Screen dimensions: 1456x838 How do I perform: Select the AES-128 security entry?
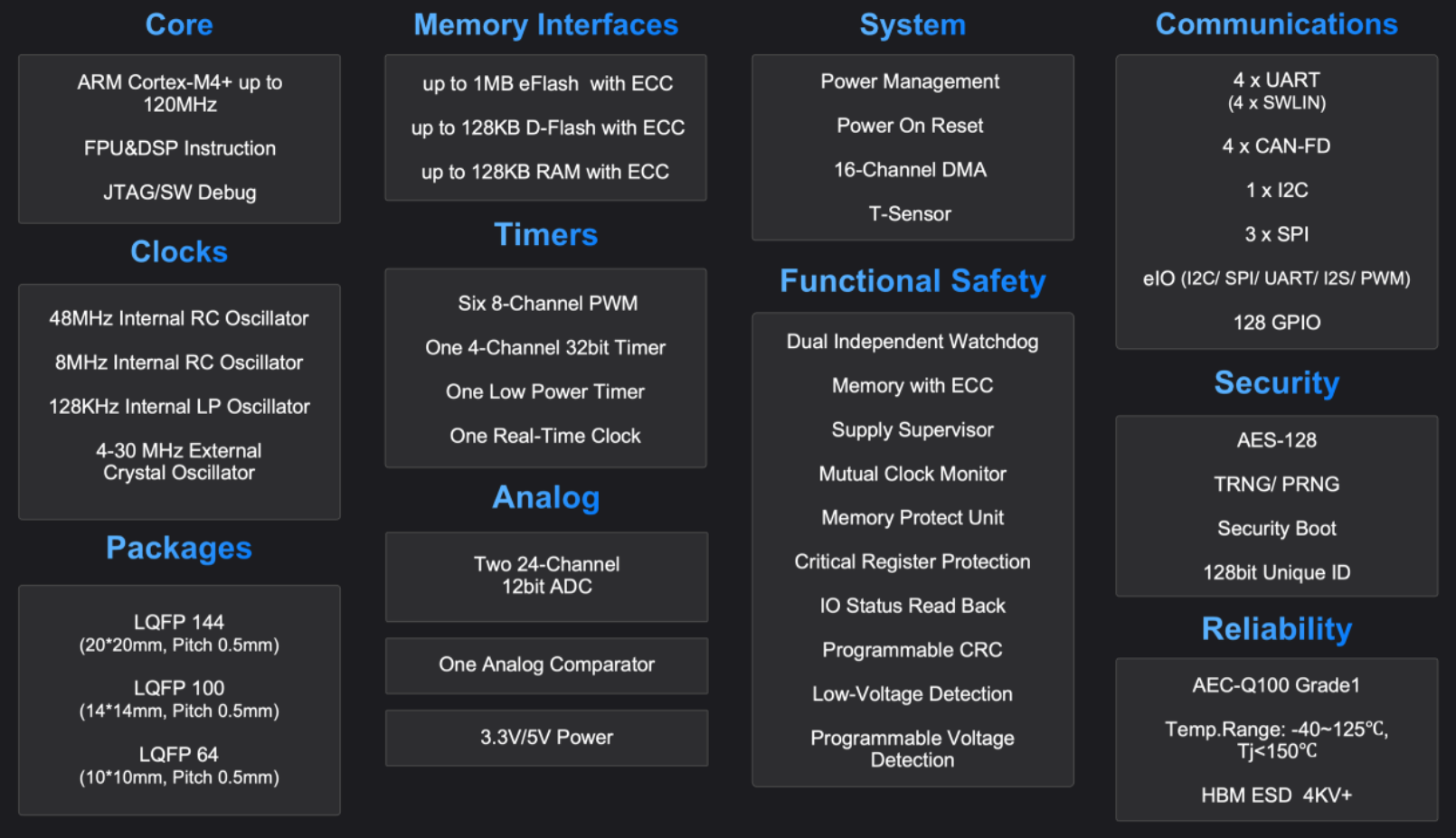point(1276,440)
